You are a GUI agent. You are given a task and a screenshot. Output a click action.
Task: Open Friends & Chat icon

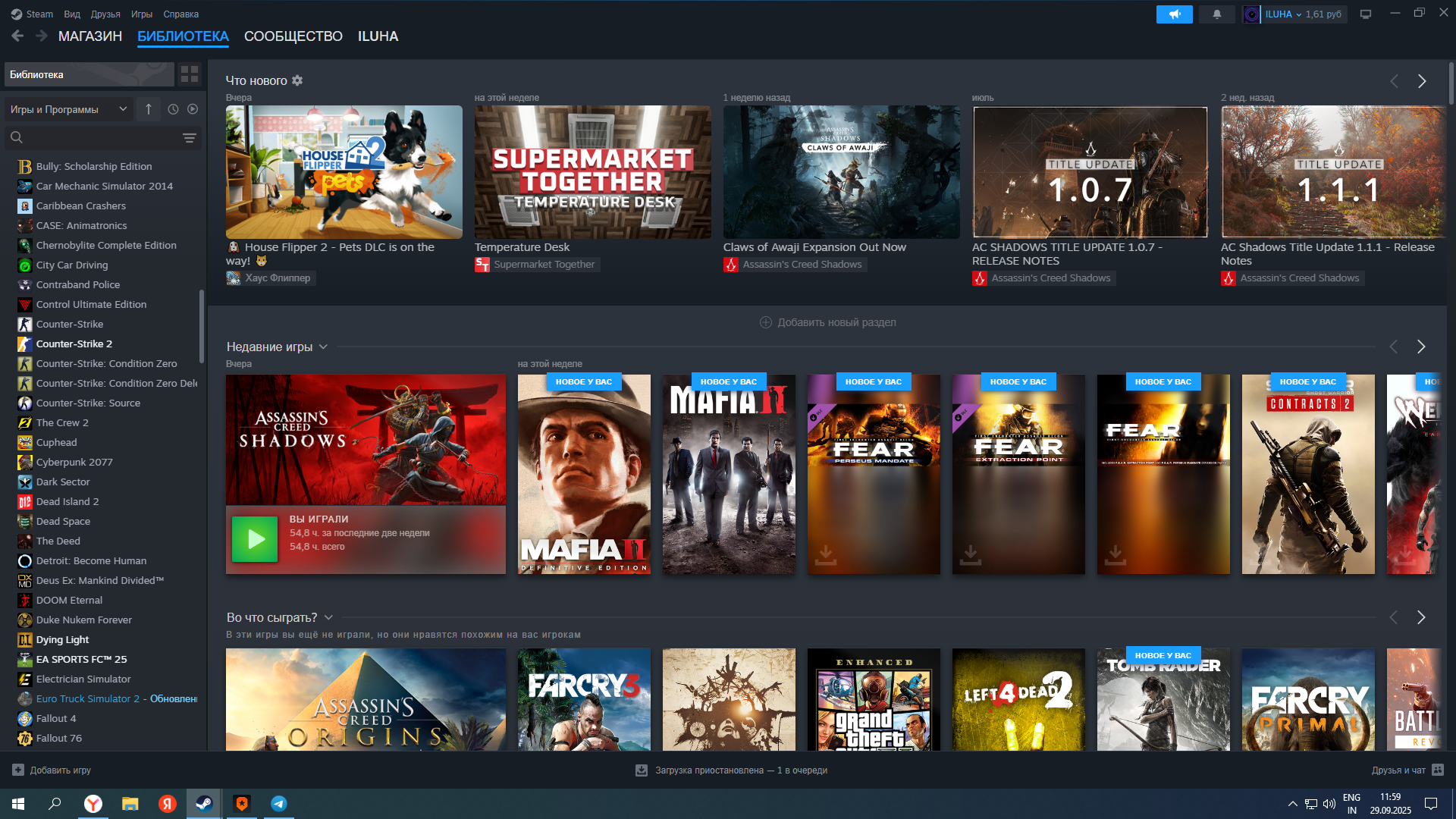tap(1438, 770)
